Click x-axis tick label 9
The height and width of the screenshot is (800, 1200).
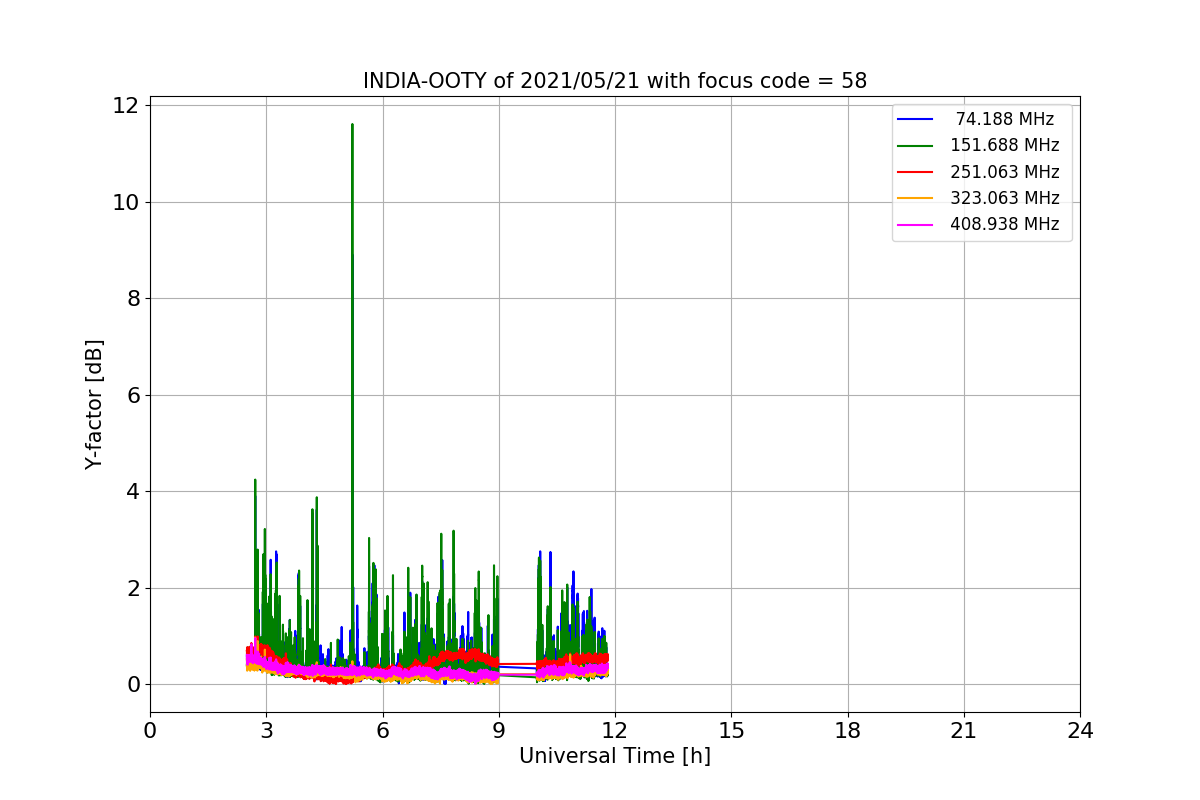click(499, 731)
